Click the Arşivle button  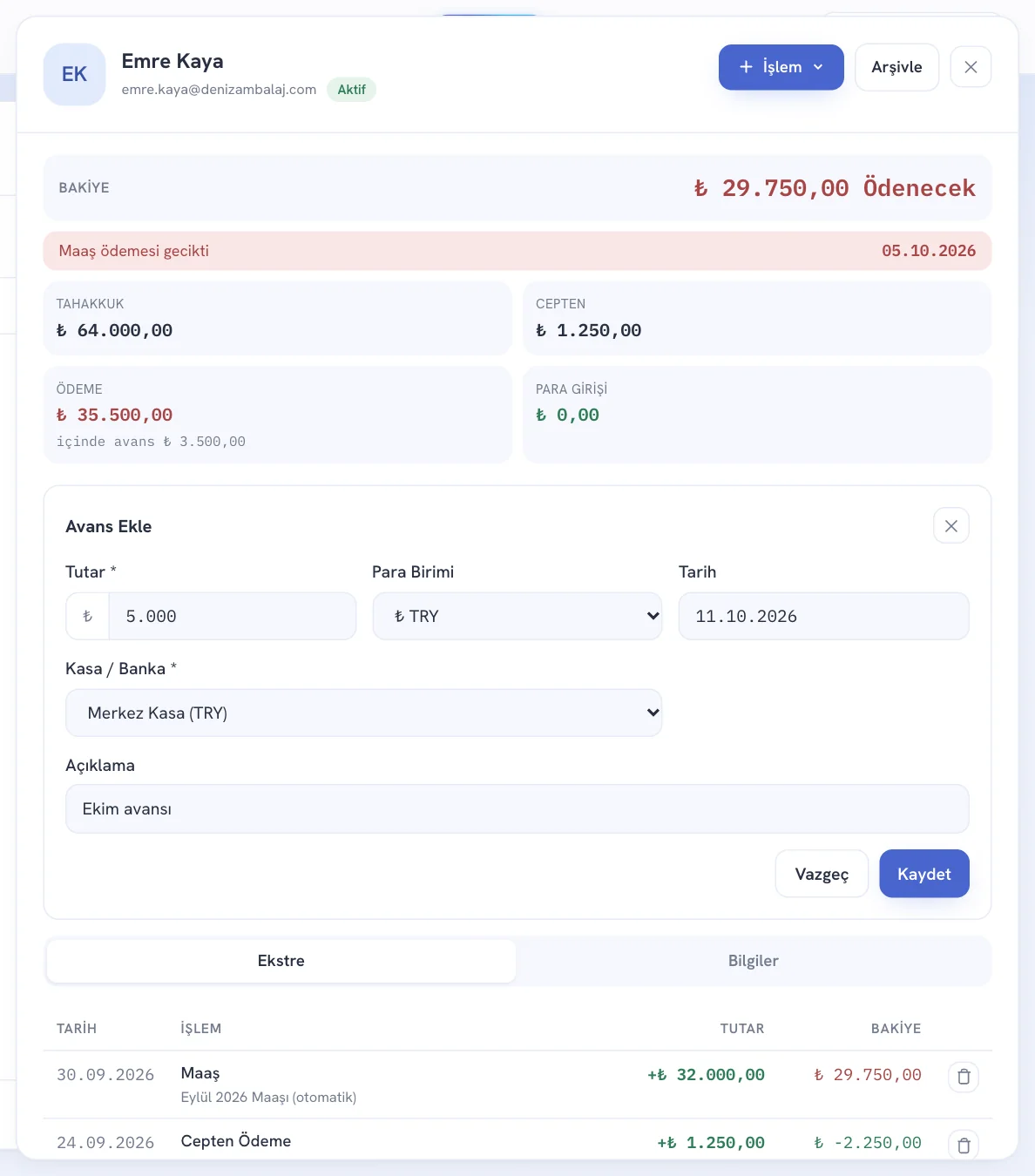[x=896, y=67]
